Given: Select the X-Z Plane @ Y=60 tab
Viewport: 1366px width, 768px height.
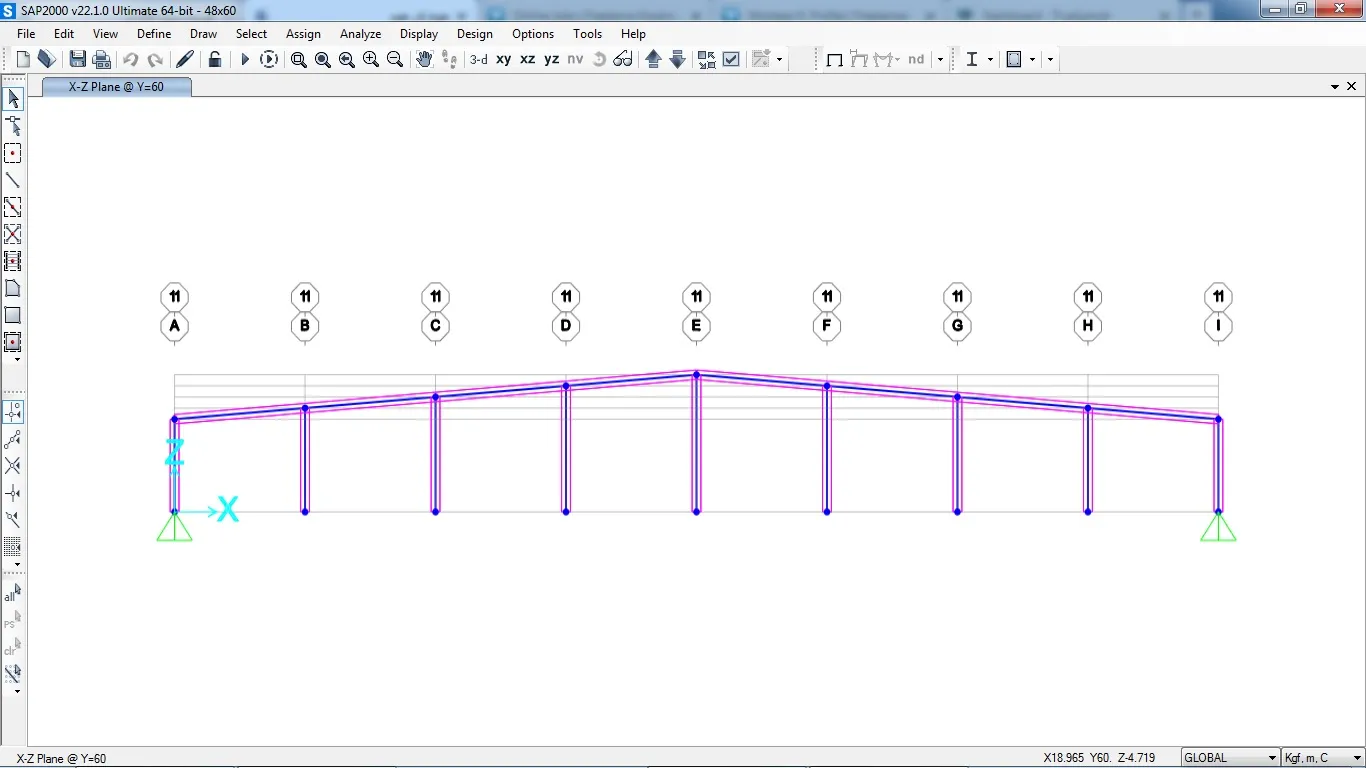Looking at the screenshot, I should (x=116, y=87).
